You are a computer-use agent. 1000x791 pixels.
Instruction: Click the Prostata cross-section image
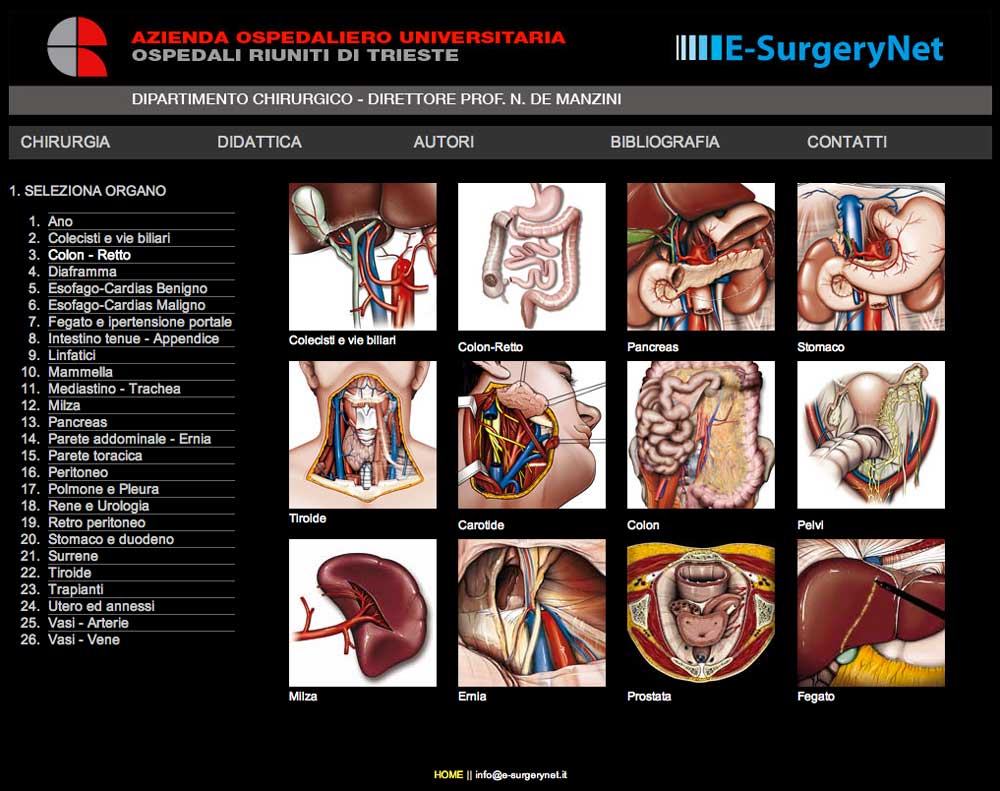[701, 612]
